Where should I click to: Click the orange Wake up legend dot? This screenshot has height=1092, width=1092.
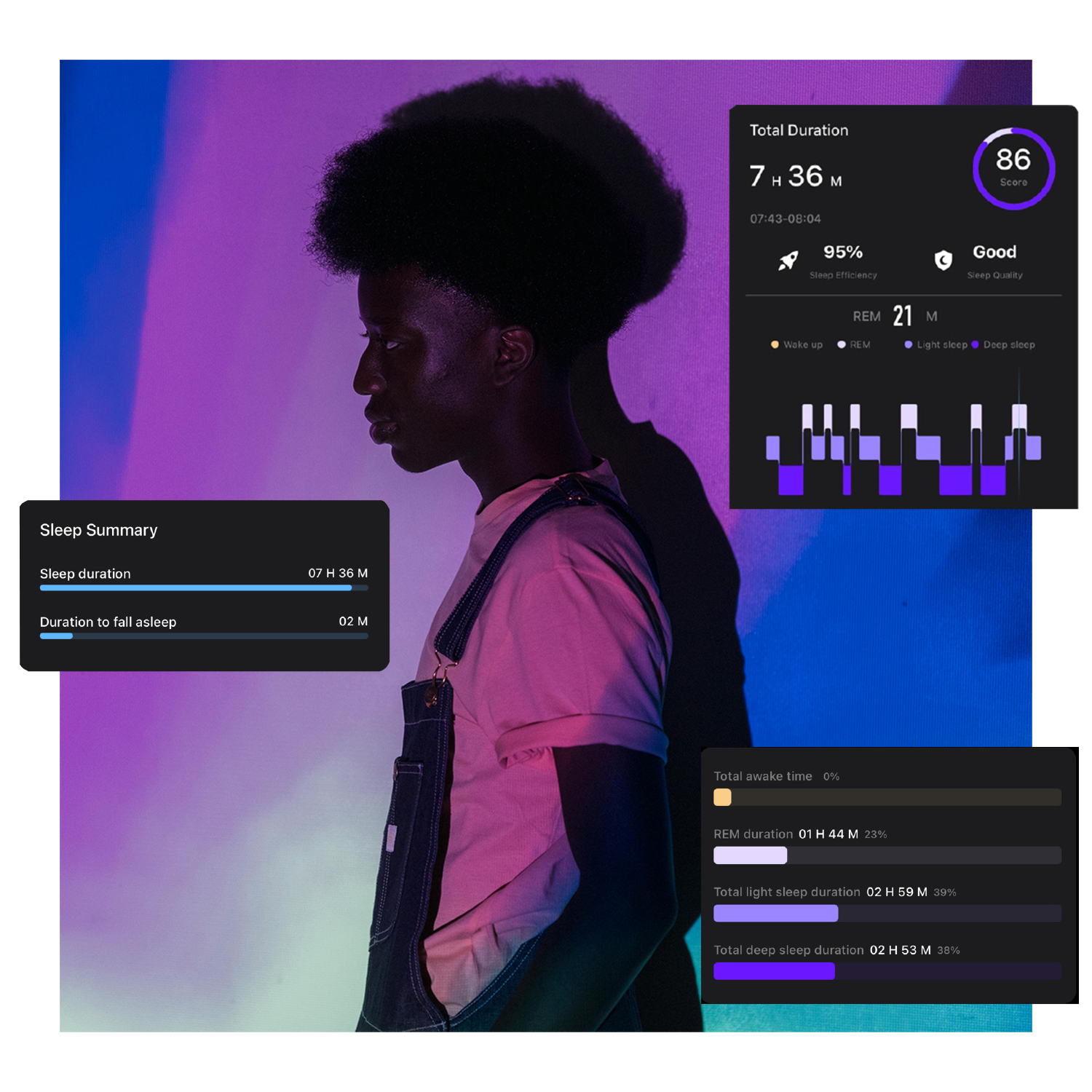tap(775, 344)
